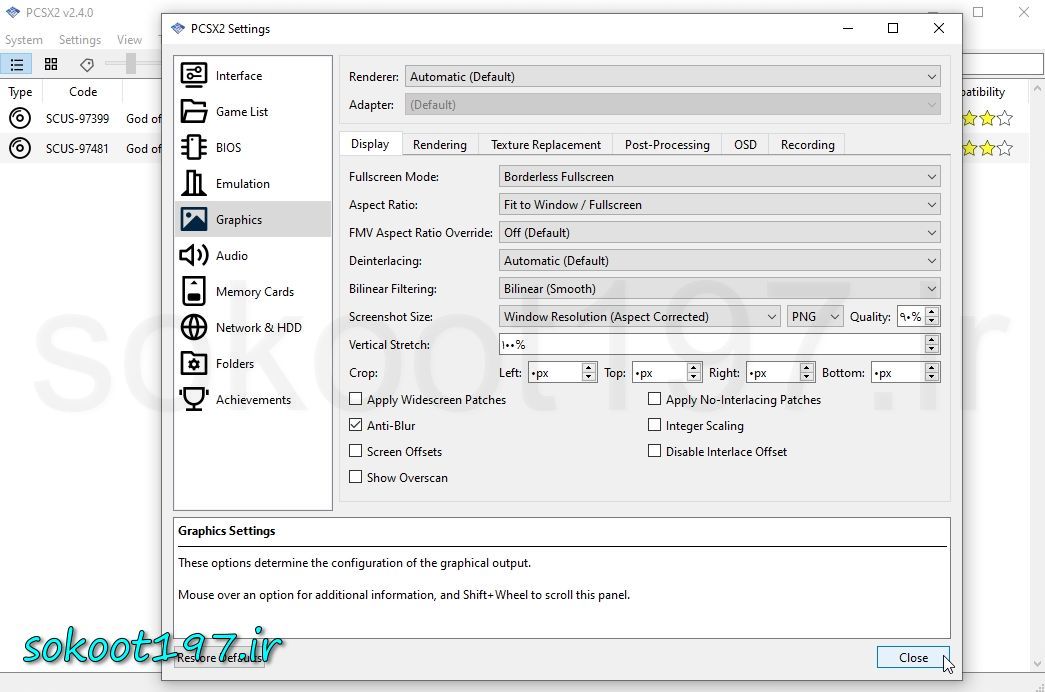The height and width of the screenshot is (692, 1045).
Task: Enable Apply Widescreen Patches checkbox
Action: [356, 399]
